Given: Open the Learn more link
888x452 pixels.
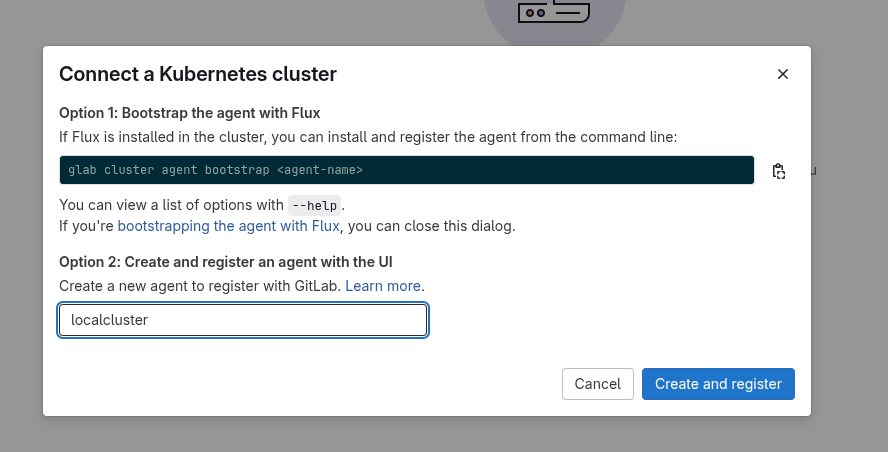Looking at the screenshot, I should click(383, 286).
